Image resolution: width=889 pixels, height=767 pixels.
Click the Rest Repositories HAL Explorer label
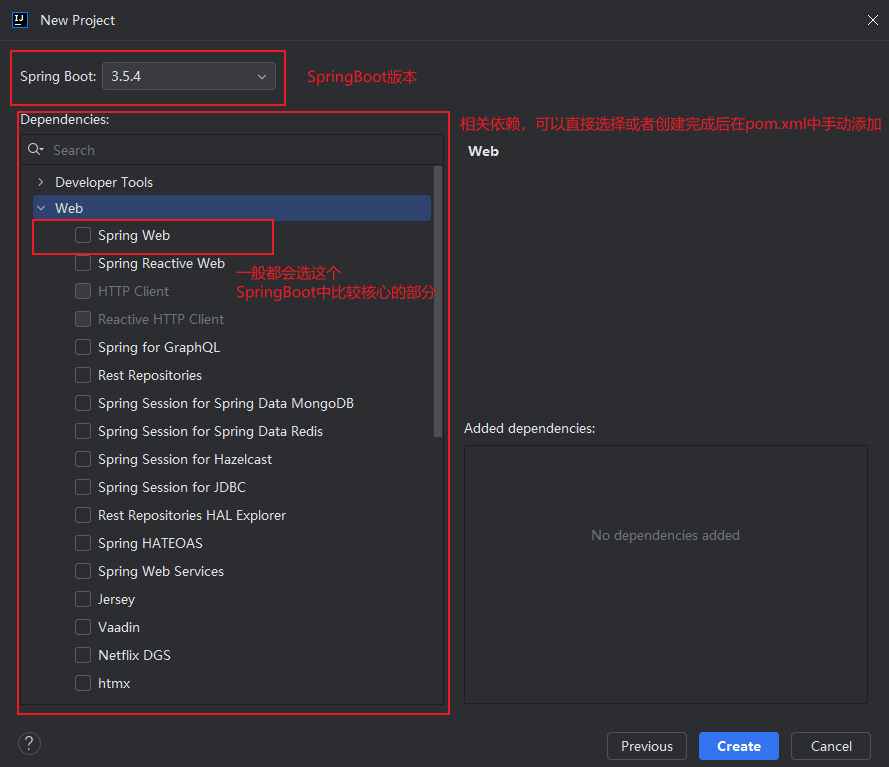click(192, 515)
